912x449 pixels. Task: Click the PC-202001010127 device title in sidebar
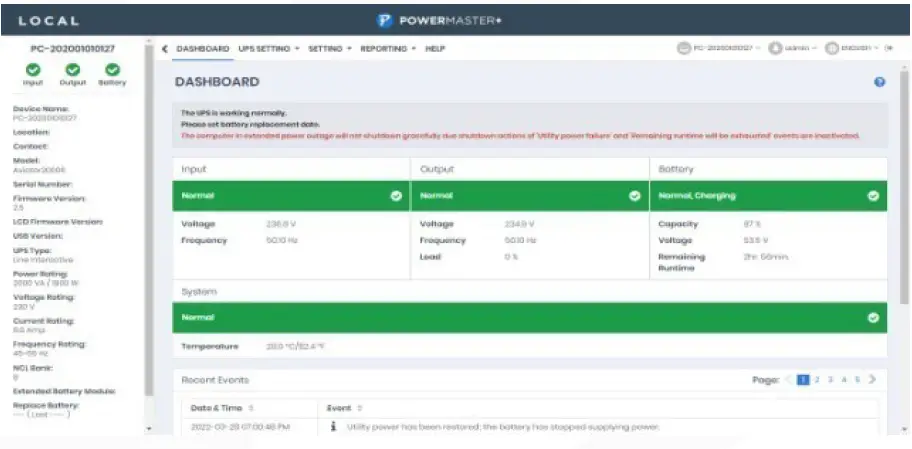coord(73,49)
